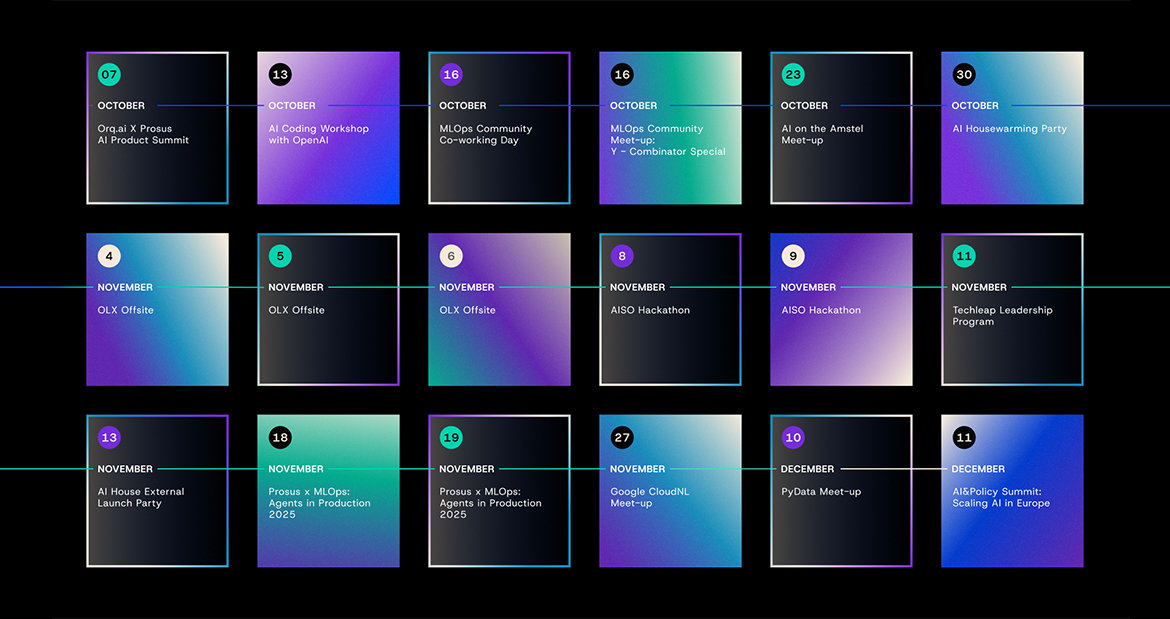The height and width of the screenshot is (619, 1170).
Task: Click the green 07 date badge
Action: [108, 75]
